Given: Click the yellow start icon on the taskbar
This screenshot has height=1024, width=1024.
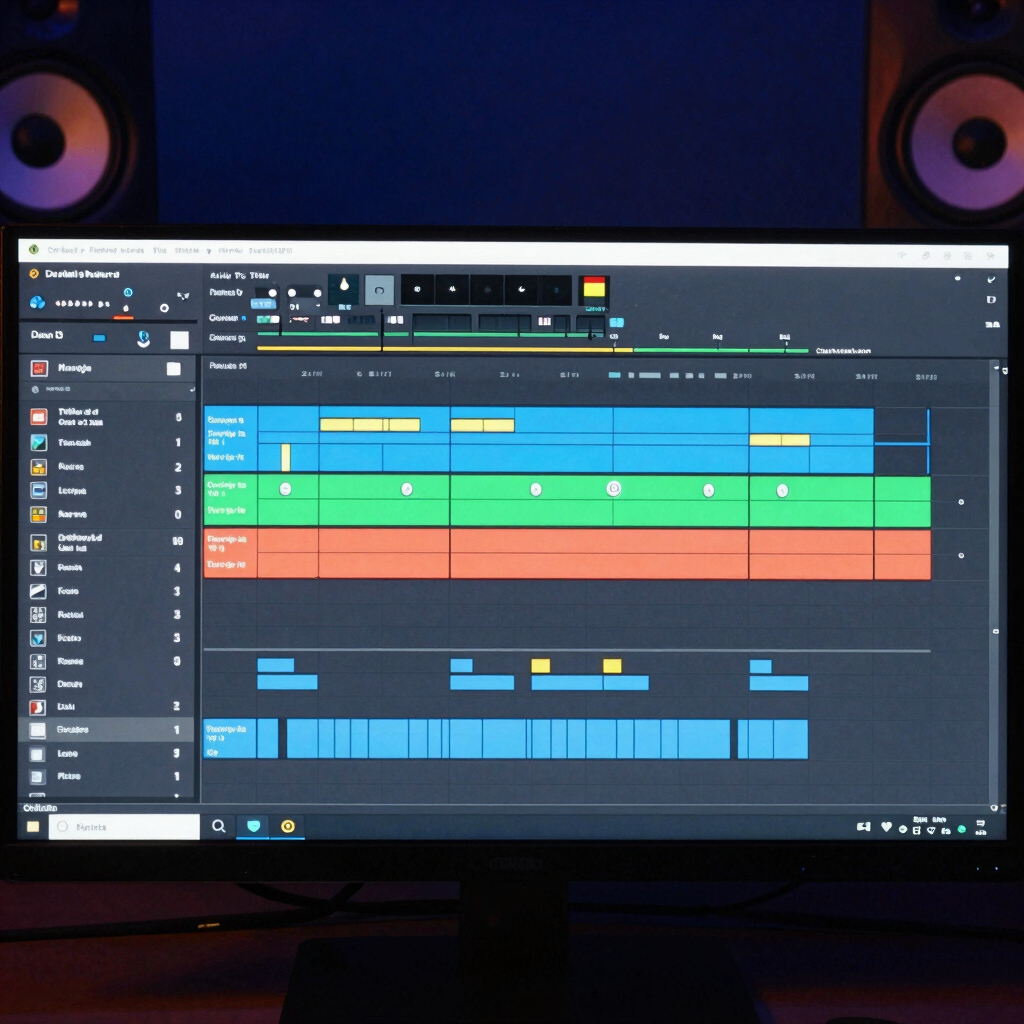Looking at the screenshot, I should coord(33,827).
